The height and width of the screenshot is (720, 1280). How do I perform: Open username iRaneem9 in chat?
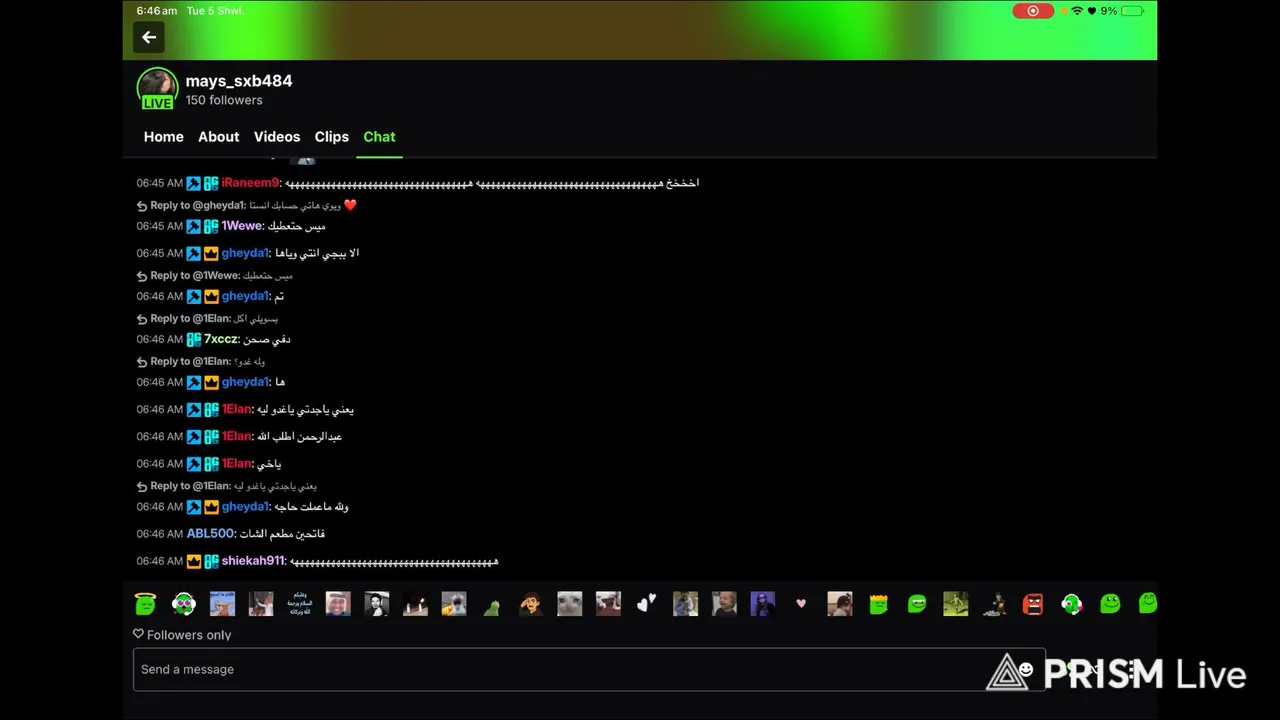[x=251, y=183]
